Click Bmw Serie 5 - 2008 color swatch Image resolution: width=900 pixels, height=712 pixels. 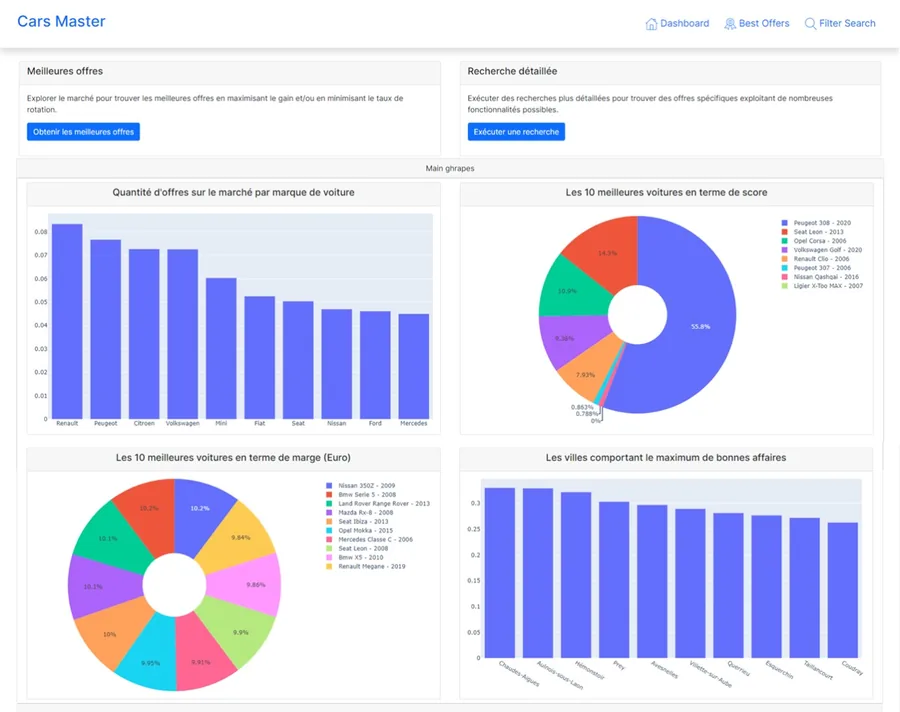(329, 494)
